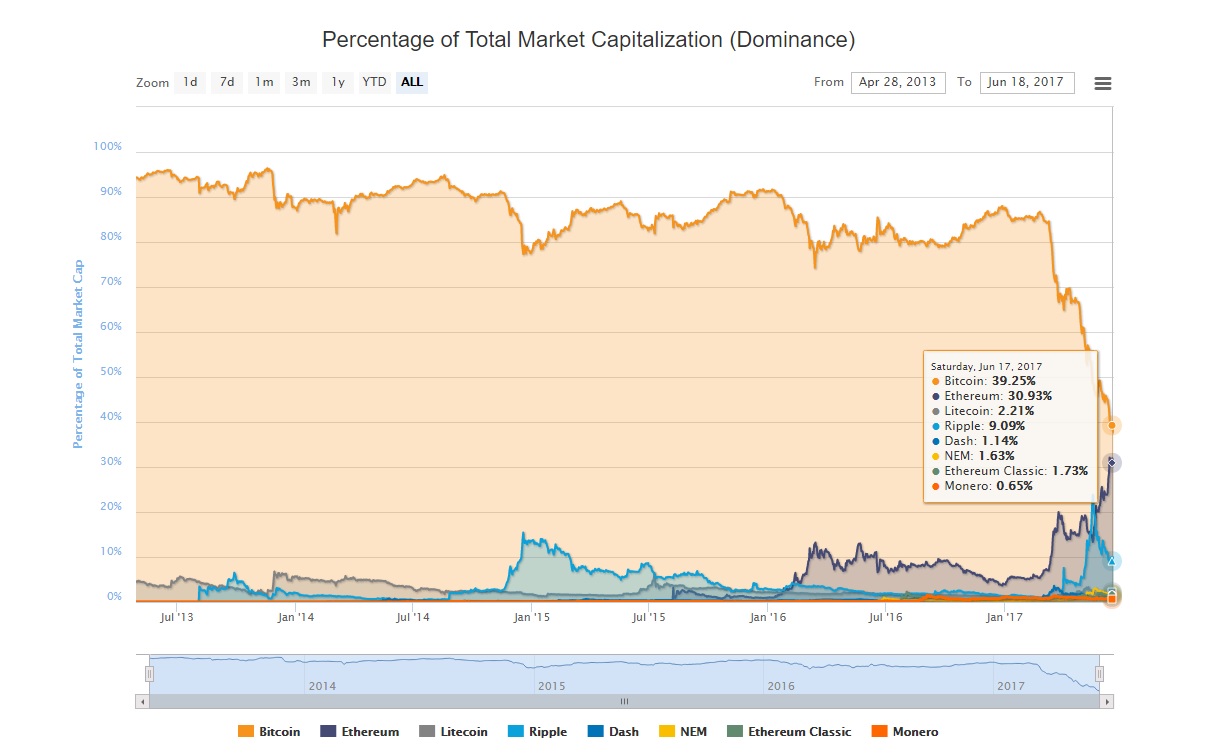Set zoom range to 7d
This screenshot has width=1205, height=755.
coord(227,82)
